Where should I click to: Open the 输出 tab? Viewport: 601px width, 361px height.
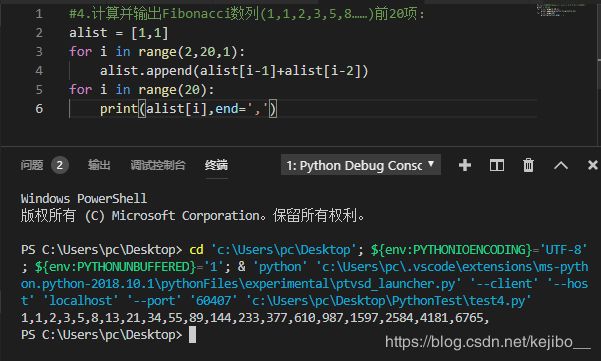coord(99,165)
